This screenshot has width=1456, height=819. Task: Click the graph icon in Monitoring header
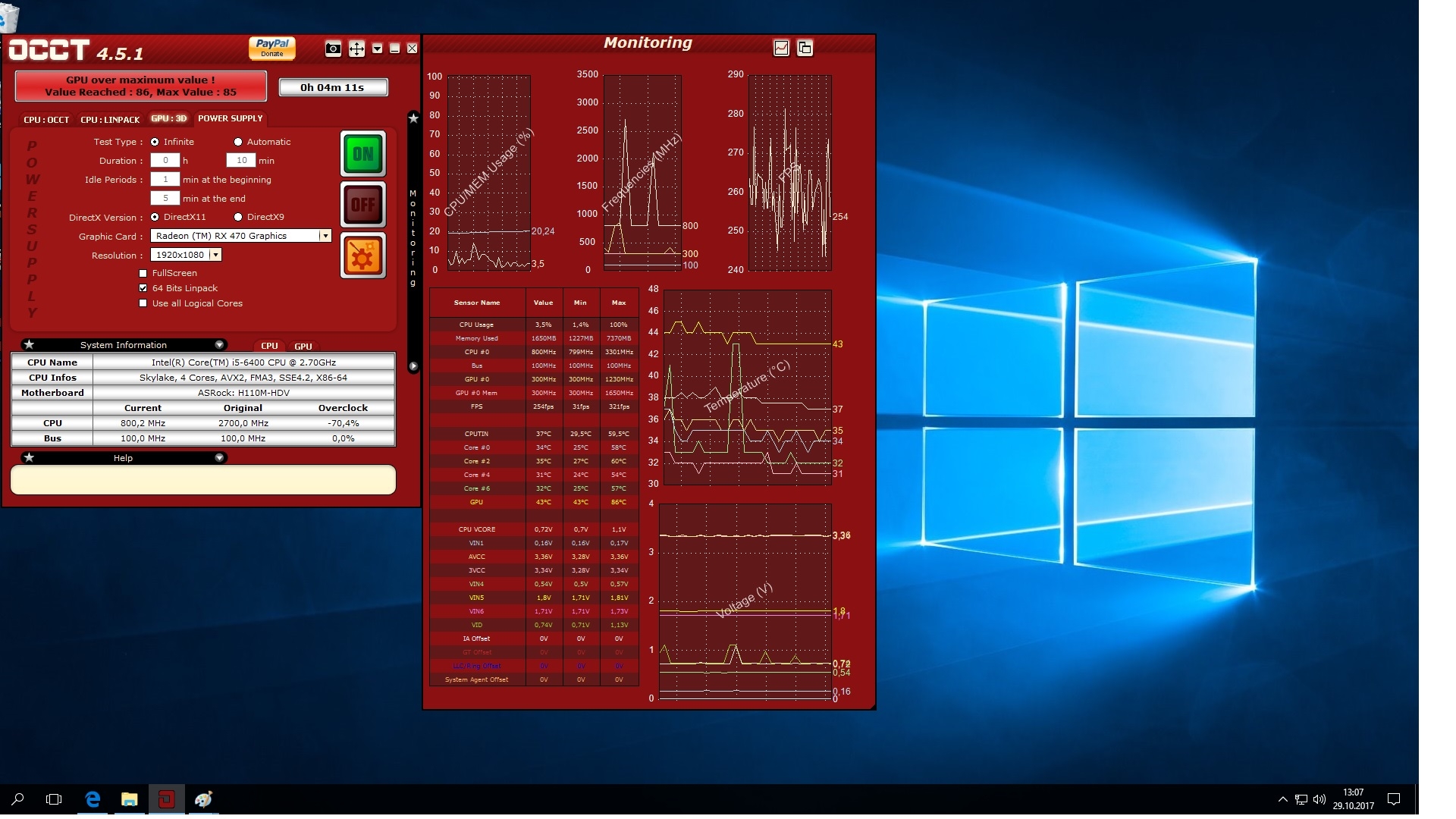[x=781, y=48]
